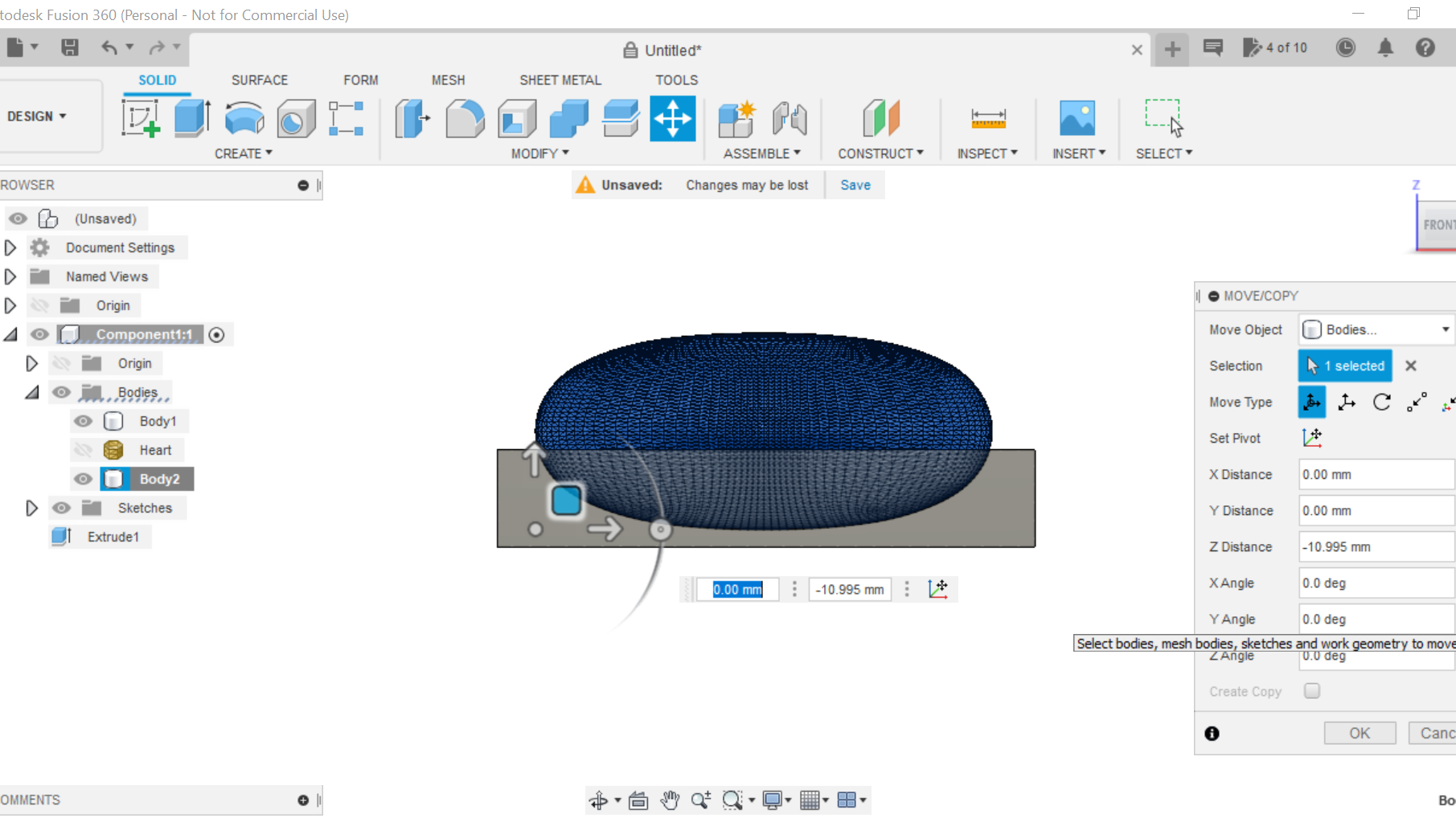The width and height of the screenshot is (1456, 818).
Task: Select the rotate Move Type option
Action: [1381, 402]
